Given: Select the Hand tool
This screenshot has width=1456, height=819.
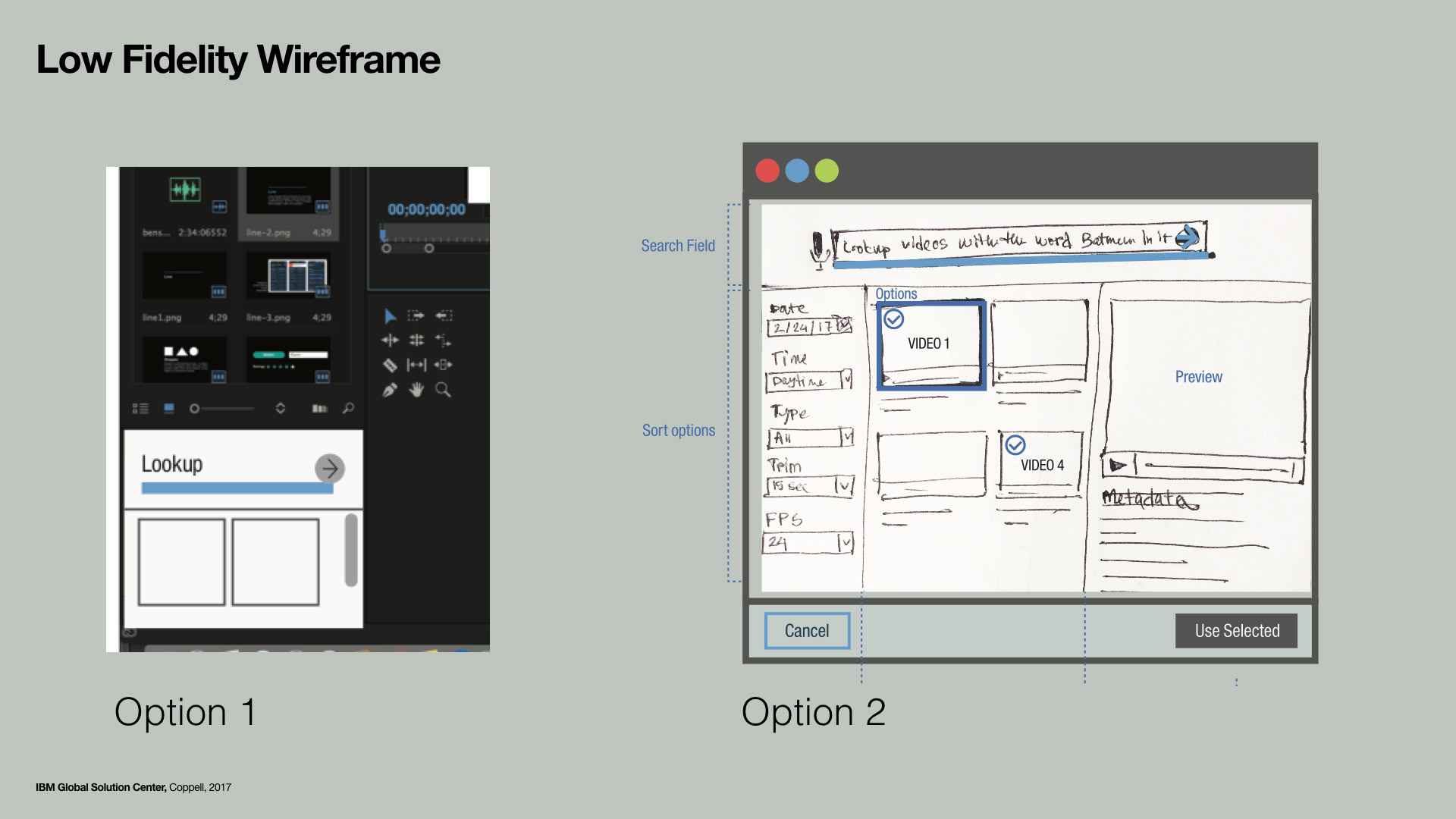Looking at the screenshot, I should click(416, 390).
